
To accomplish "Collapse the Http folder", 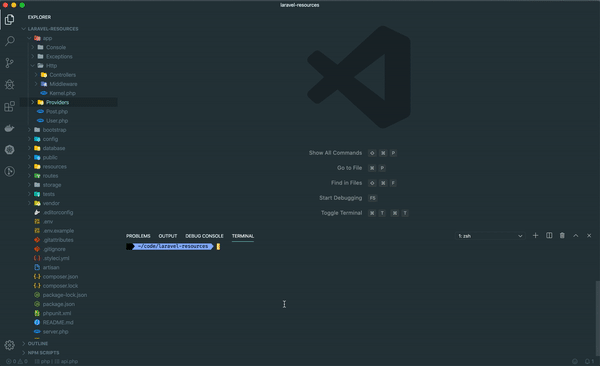I will click(x=51, y=65).
